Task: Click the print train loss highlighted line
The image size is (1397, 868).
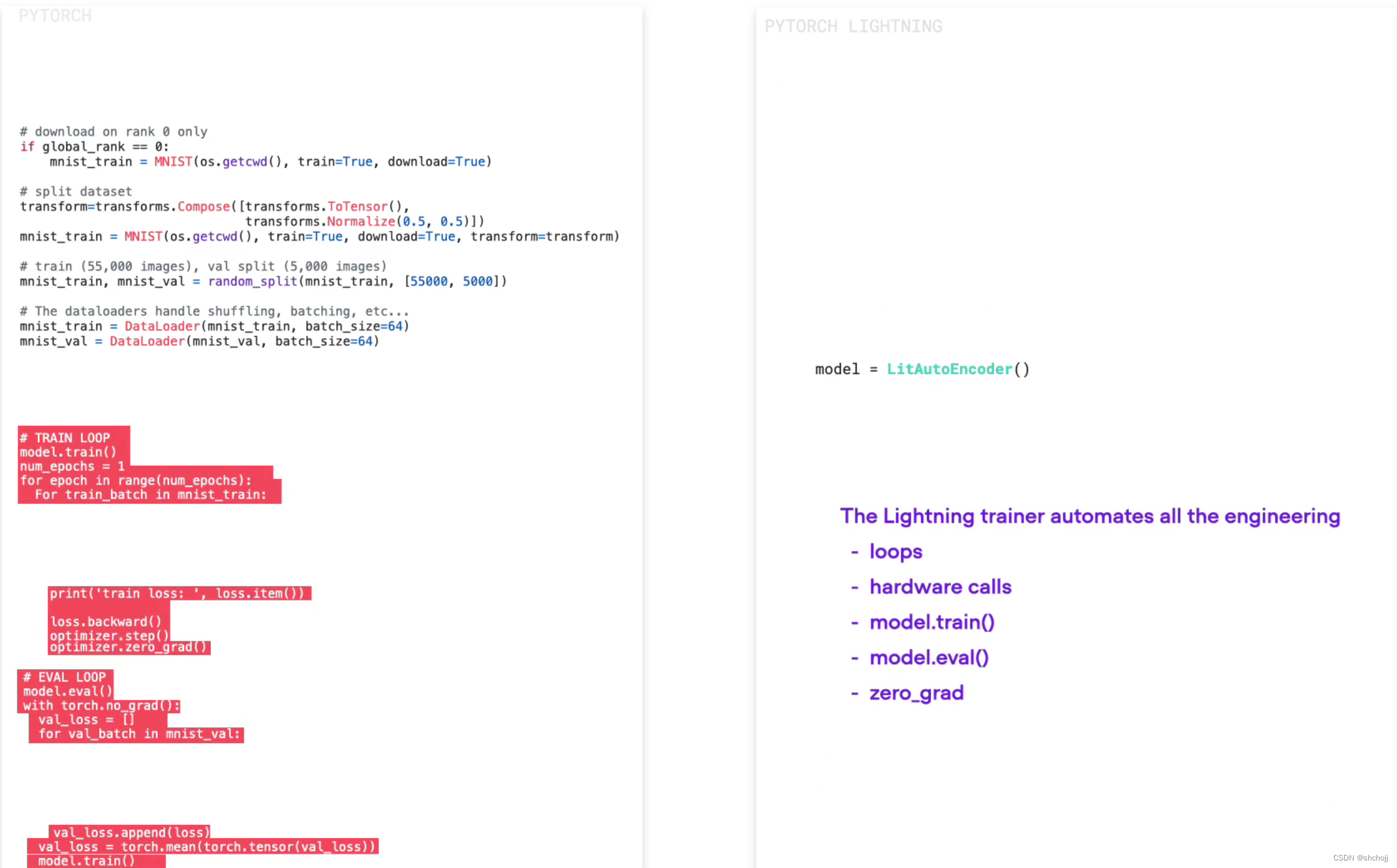Action: [177, 594]
